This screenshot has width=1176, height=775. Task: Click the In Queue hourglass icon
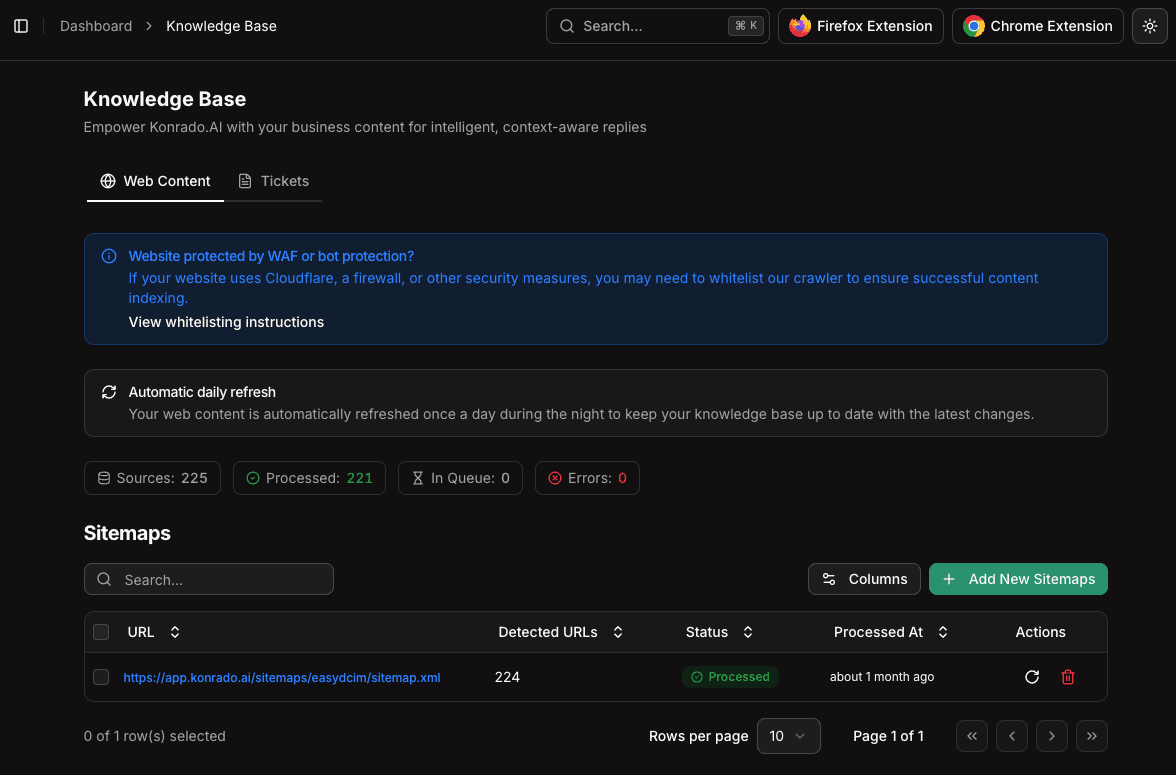[x=418, y=478]
